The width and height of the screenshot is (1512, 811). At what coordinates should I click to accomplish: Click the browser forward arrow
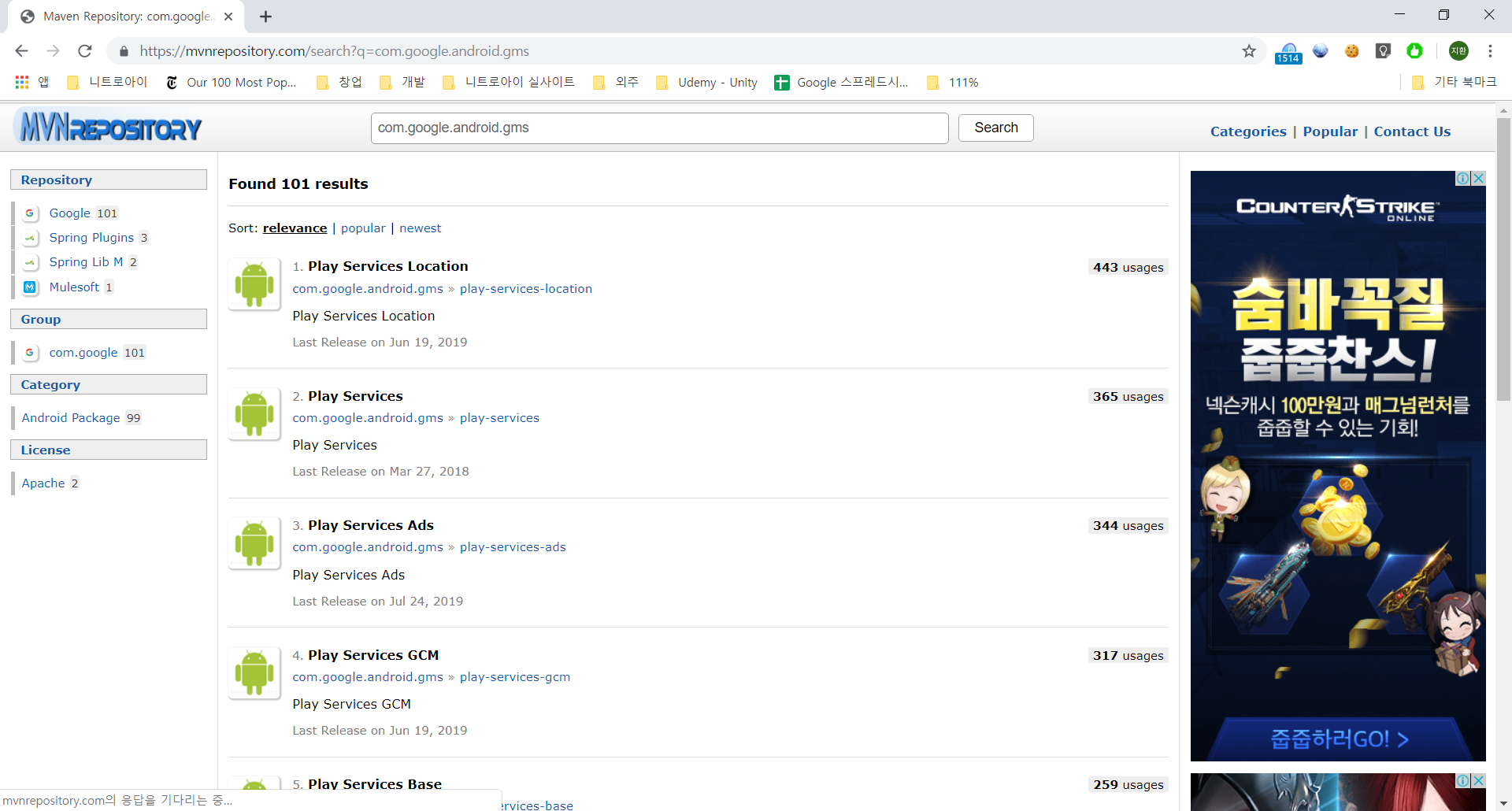[53, 51]
